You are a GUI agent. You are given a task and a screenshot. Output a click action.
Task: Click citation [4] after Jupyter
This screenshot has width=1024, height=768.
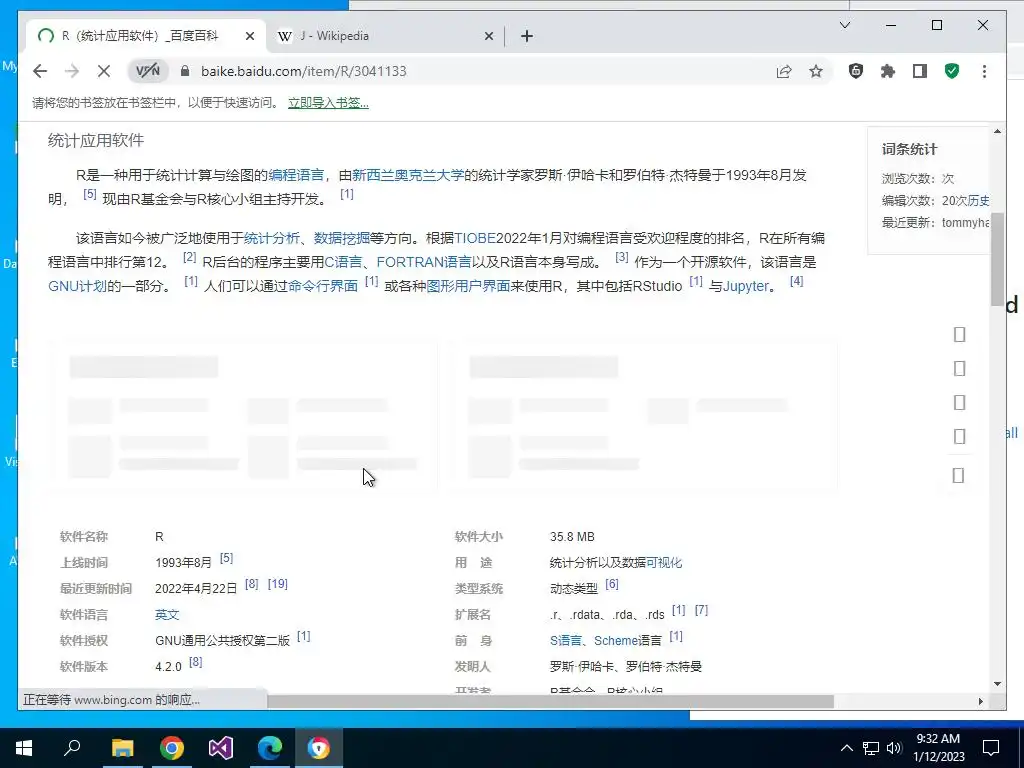click(797, 281)
